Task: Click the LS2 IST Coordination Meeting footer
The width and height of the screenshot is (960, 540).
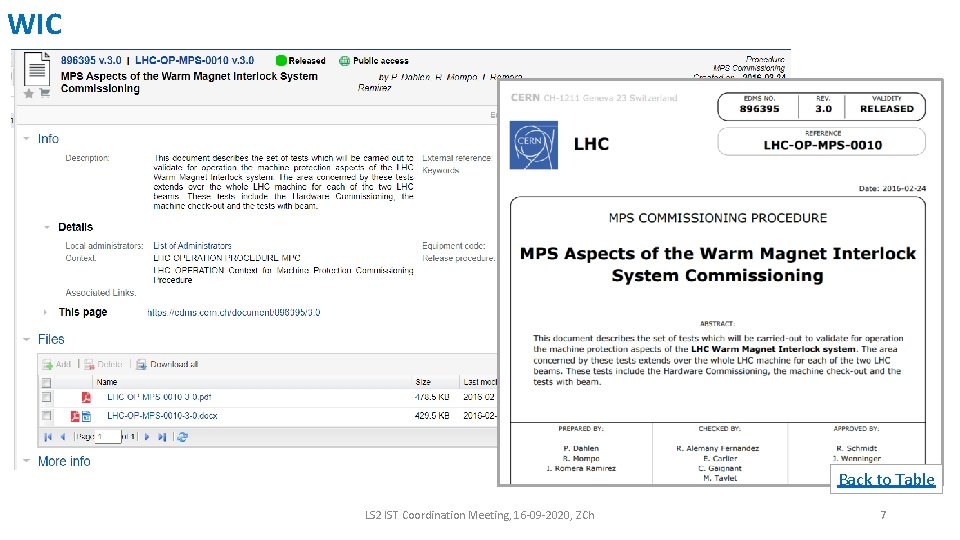Action: [x=479, y=516]
